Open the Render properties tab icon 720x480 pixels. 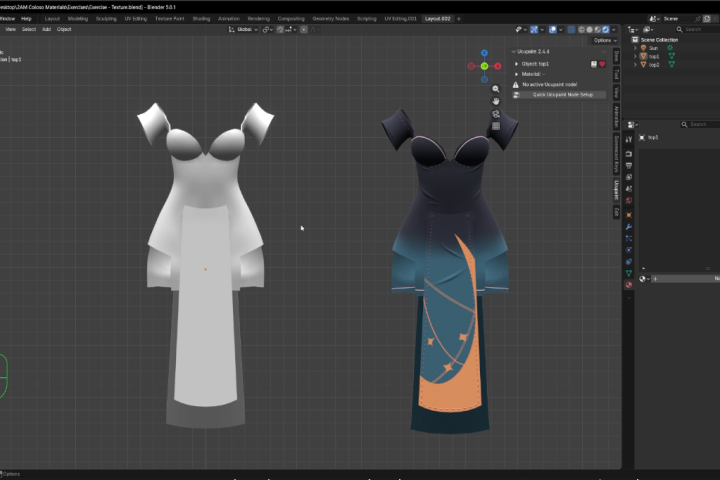pyautogui.click(x=629, y=154)
